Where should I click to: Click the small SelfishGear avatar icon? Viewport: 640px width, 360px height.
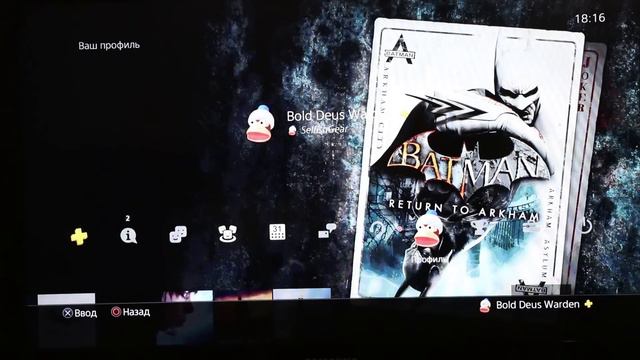[x=292, y=130]
